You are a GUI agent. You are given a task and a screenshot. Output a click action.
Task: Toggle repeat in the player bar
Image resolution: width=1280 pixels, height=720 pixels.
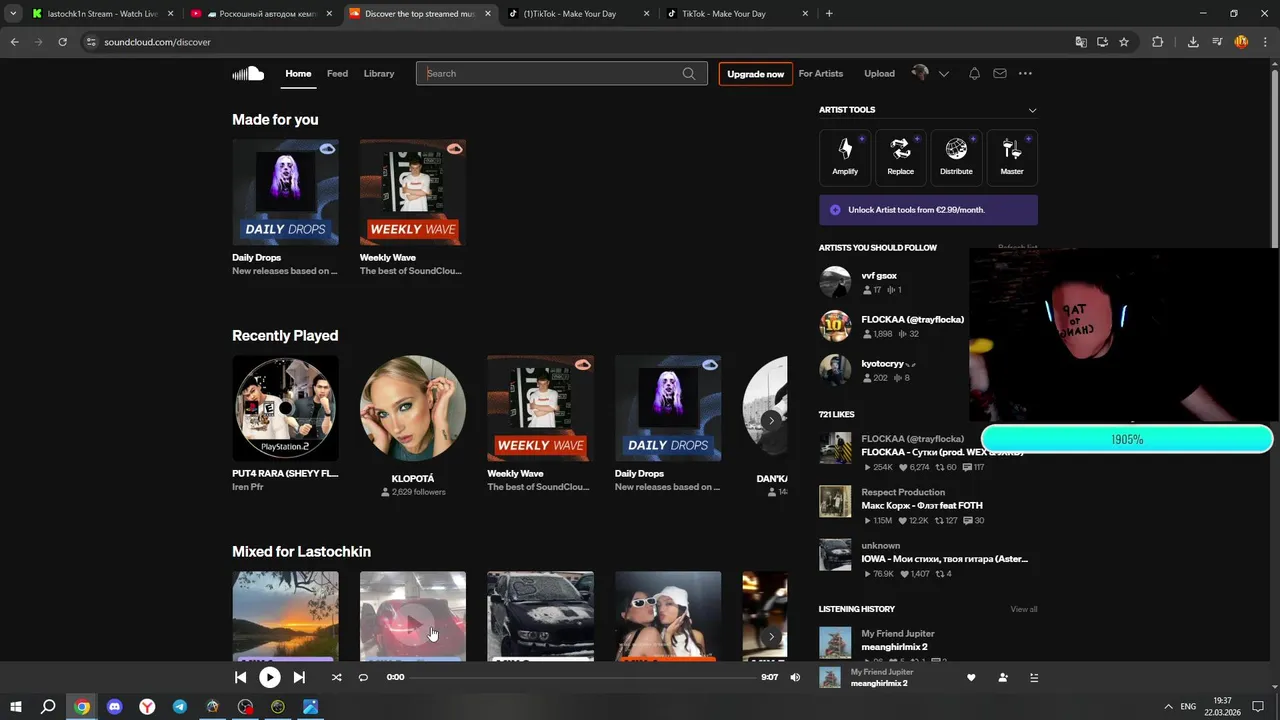363,677
